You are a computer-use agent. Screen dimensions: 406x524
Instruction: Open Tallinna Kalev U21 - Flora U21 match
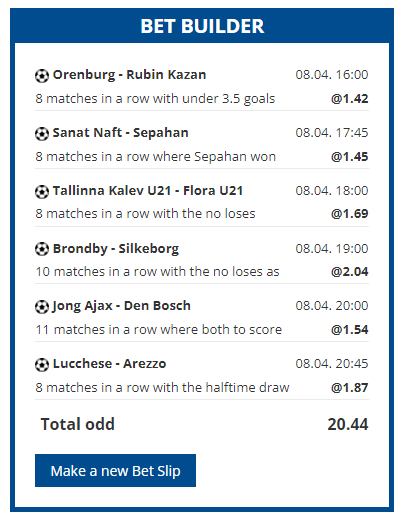pos(148,190)
